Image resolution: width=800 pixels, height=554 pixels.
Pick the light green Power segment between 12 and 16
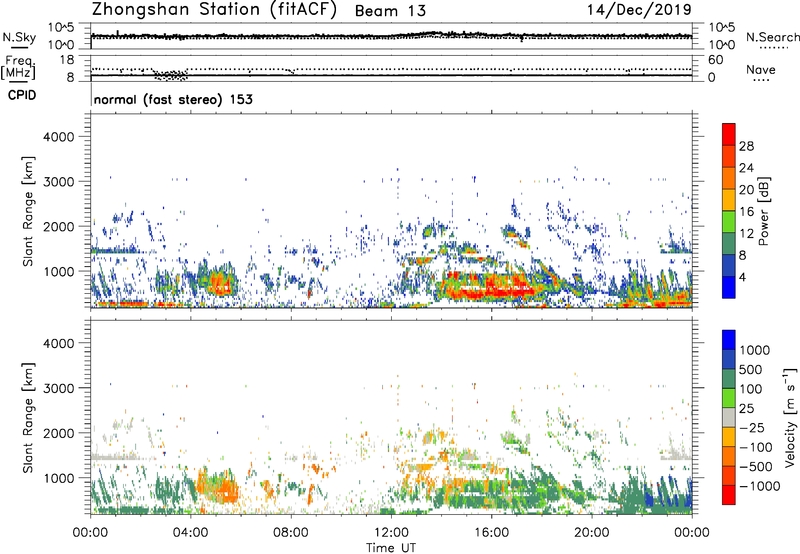tap(729, 222)
